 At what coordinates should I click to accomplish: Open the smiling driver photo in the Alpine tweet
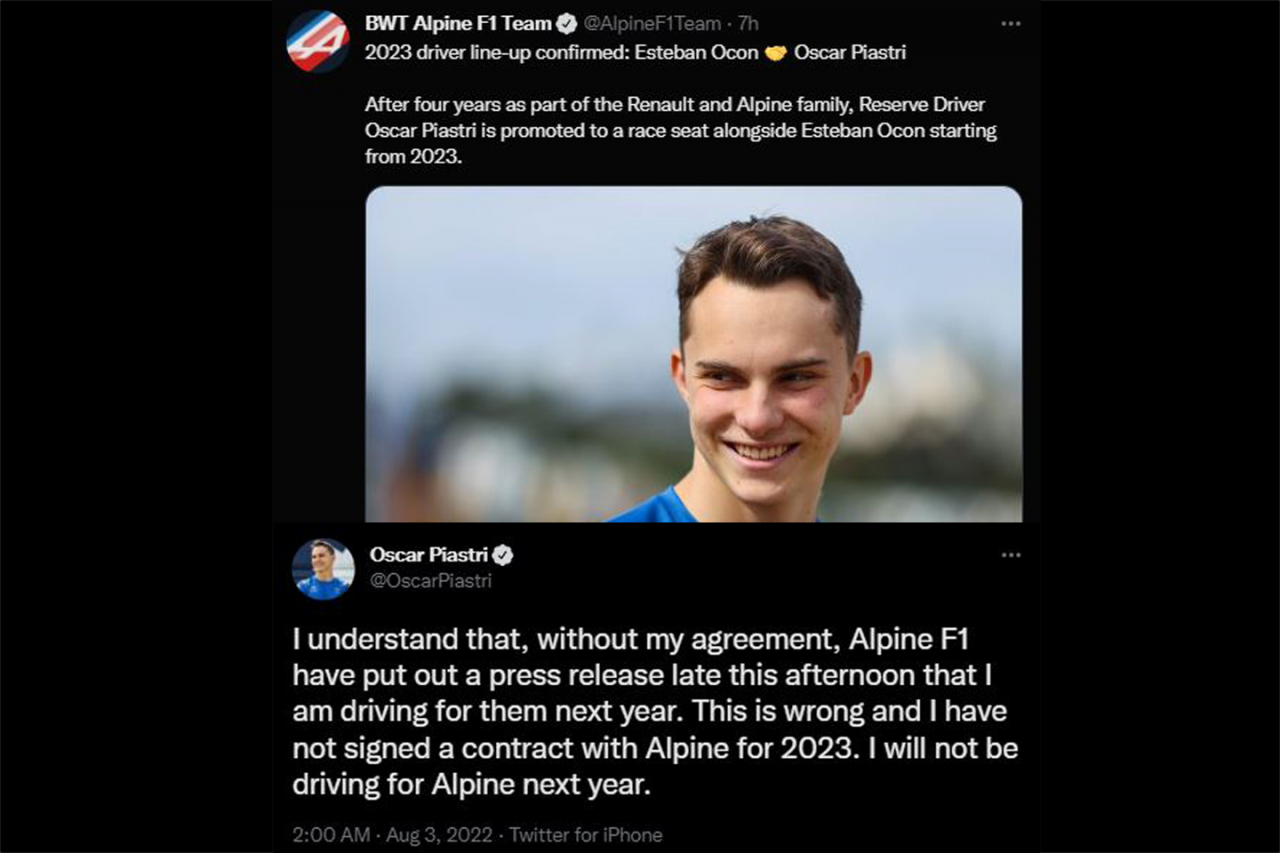coord(693,353)
